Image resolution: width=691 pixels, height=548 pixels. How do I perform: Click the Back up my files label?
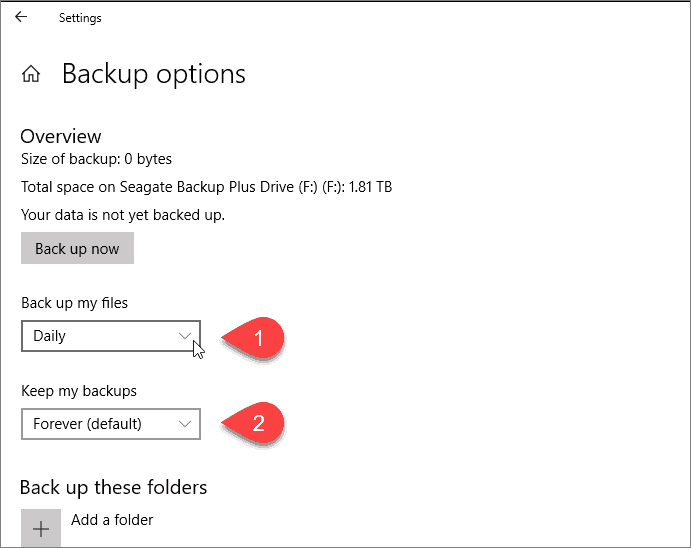[x=74, y=303]
